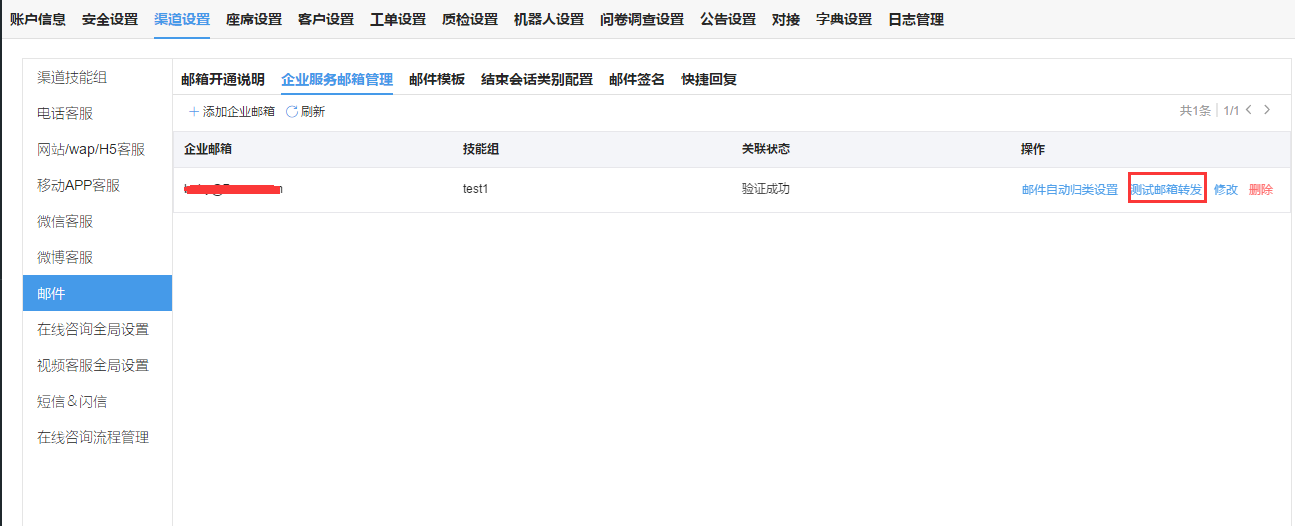1295x526 pixels.
Task: Switch to 结束会话类别配置 tab
Action: tap(537, 79)
